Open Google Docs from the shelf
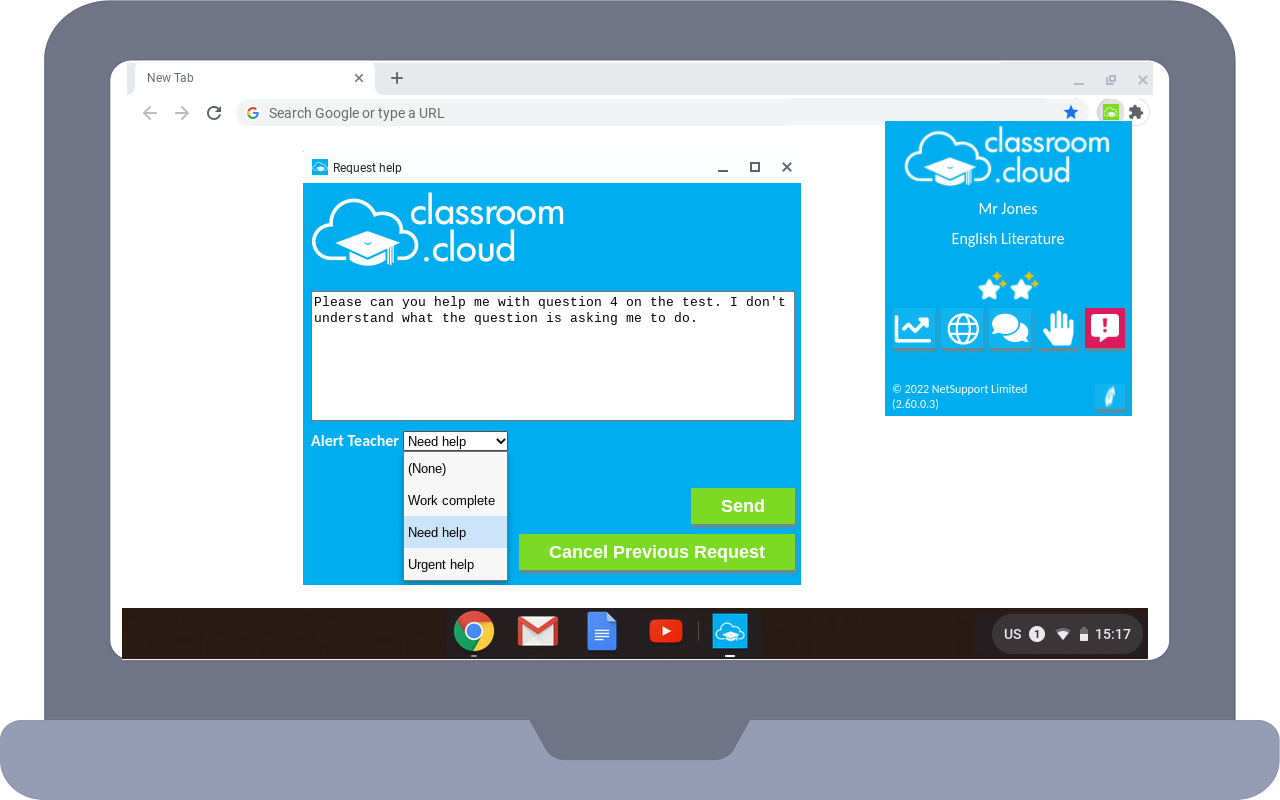Viewport: 1280px width, 800px height. (602, 631)
